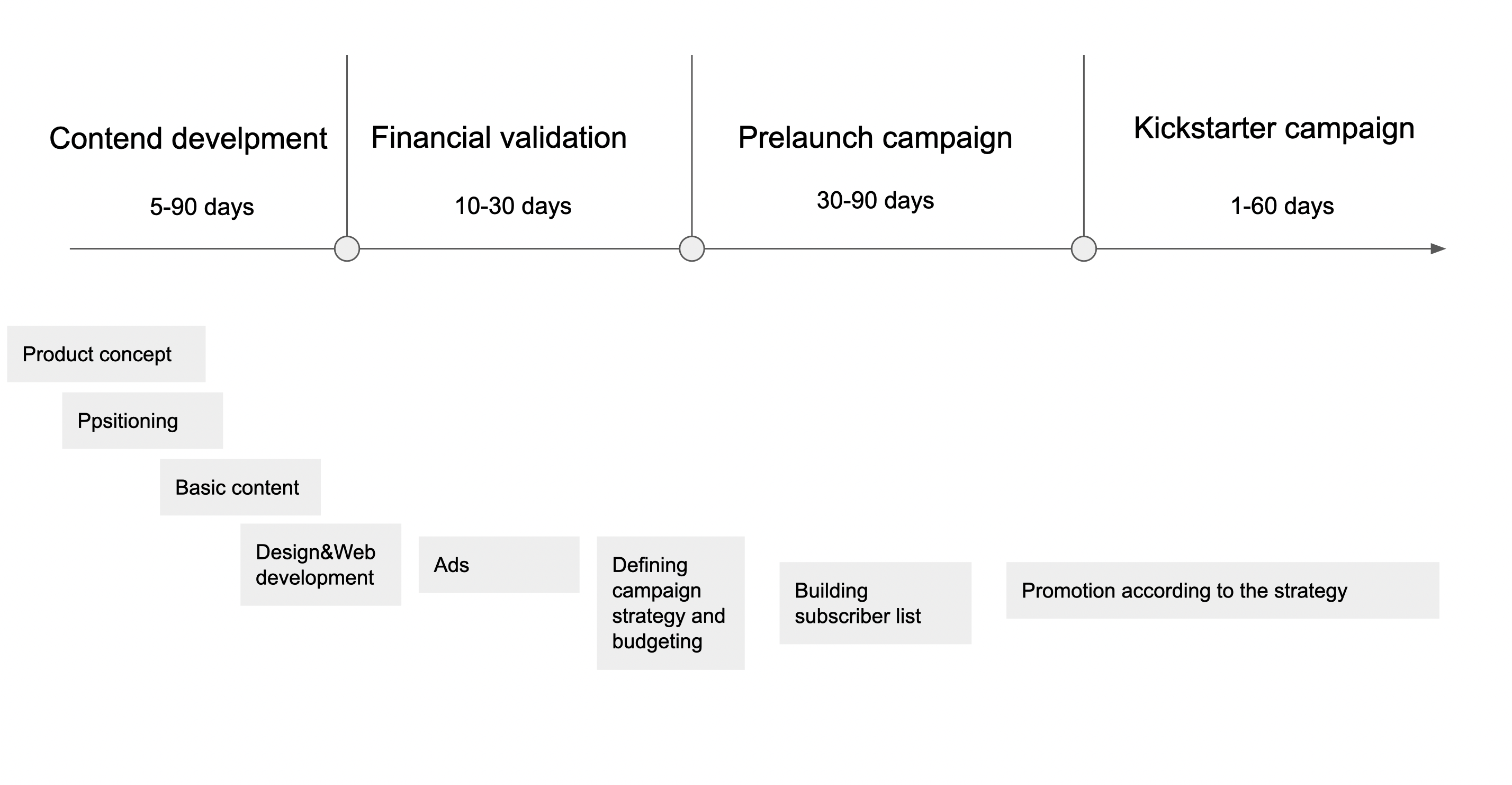
Task: Select the 'Kickstarter campaign' heading
Action: click(1273, 129)
